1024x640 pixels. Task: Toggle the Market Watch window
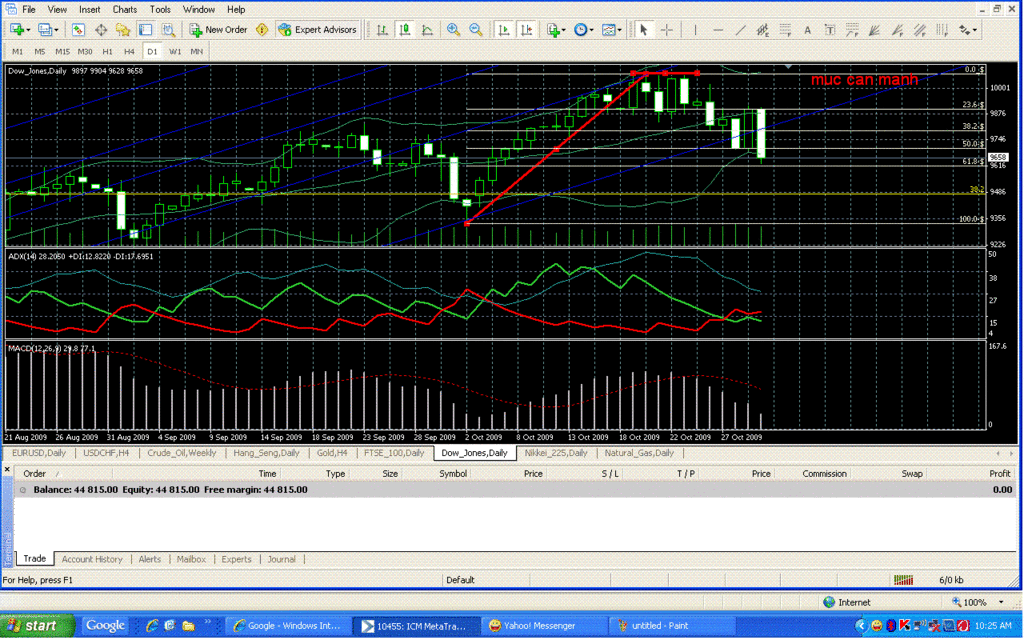pos(78,30)
